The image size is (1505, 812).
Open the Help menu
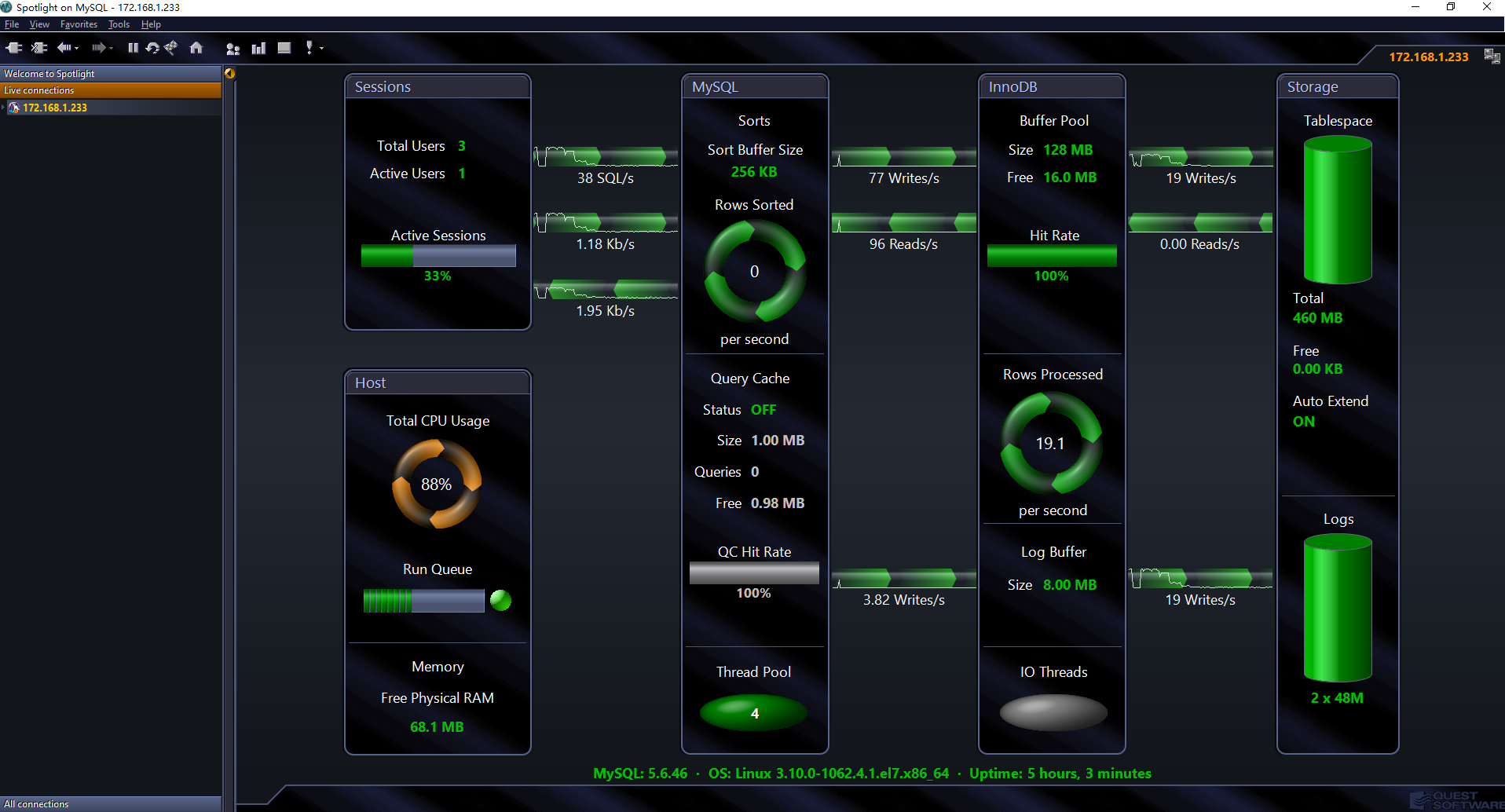(151, 24)
